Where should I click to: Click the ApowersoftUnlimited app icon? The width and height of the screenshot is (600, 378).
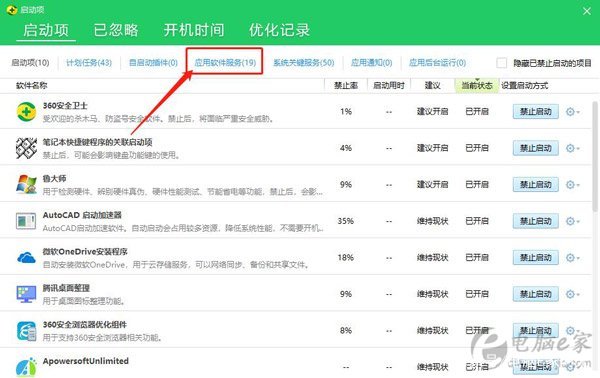[26, 367]
